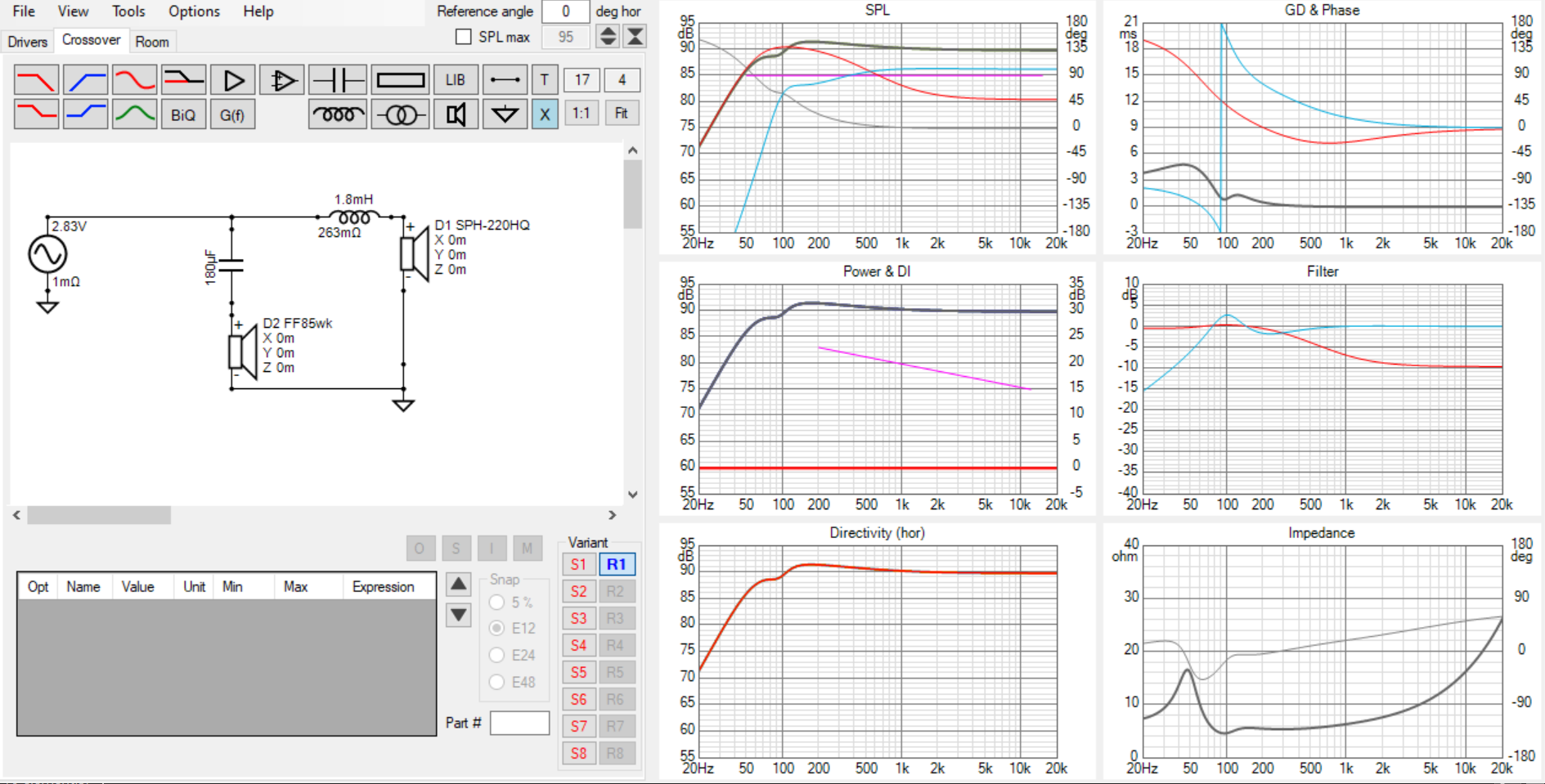Click the schematic horizontal scroll left arrow

pos(17,515)
